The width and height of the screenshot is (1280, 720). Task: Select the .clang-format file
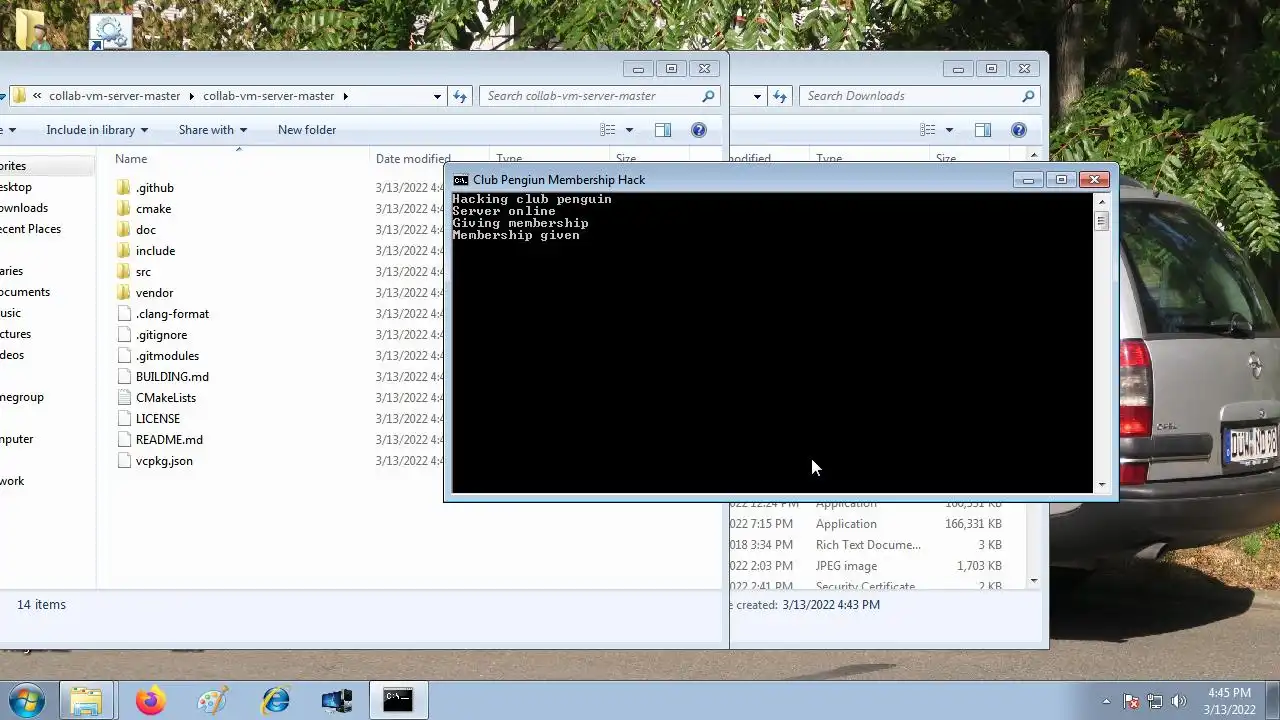tap(172, 314)
